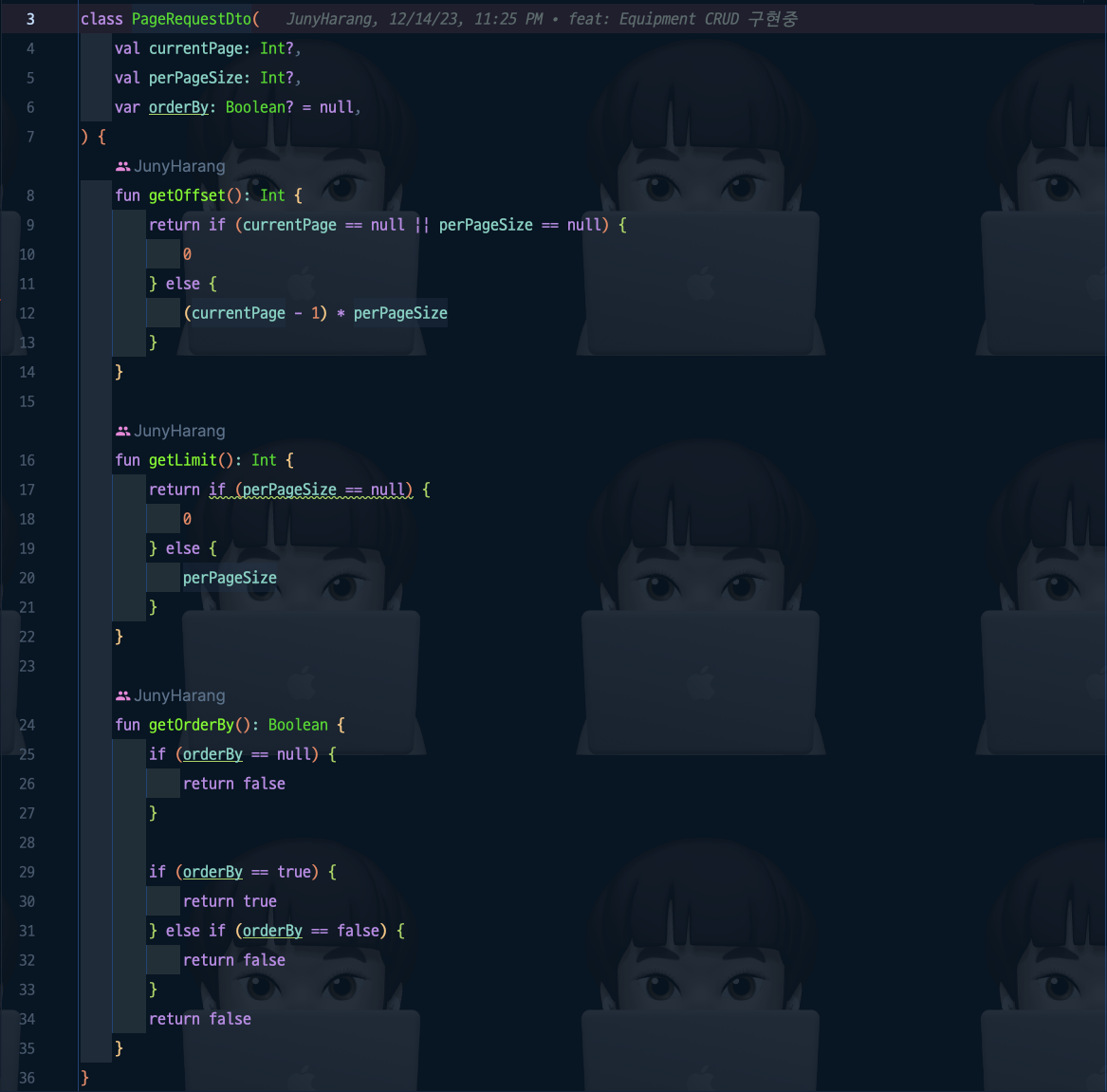
Task: Click line number 8 in the gutter
Action: pos(30,195)
